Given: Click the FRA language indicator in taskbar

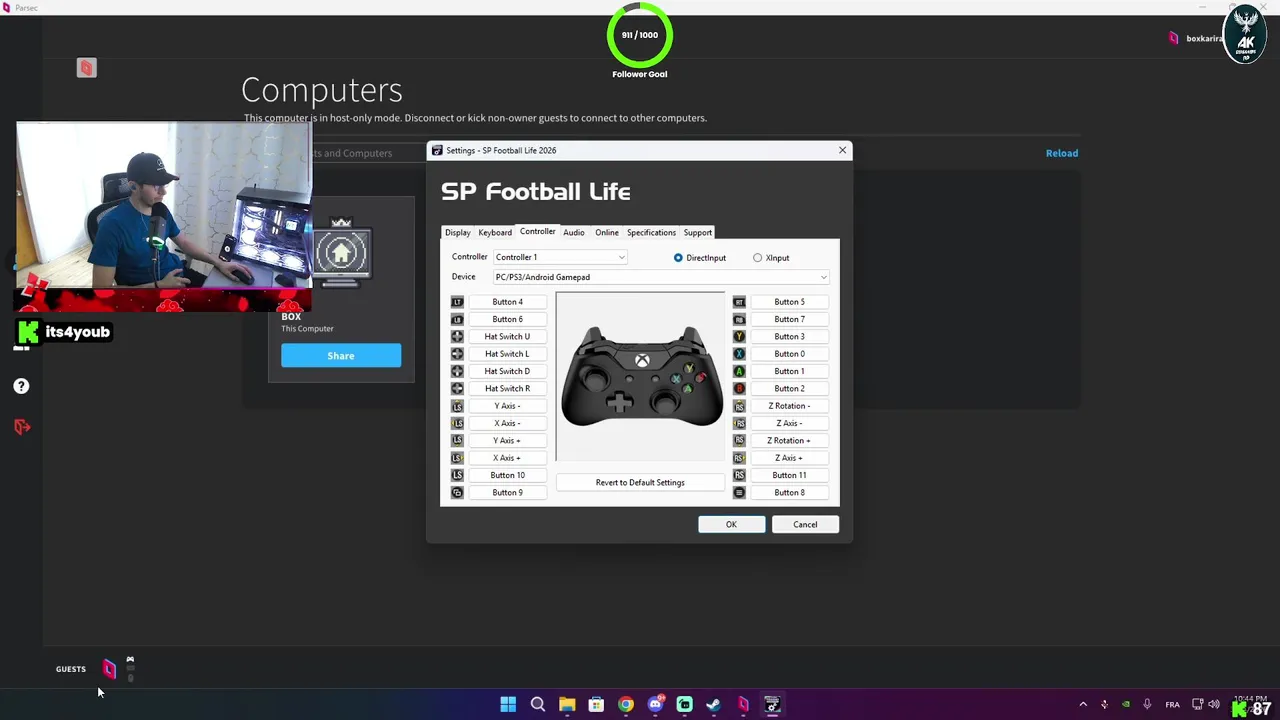Looking at the screenshot, I should pyautogui.click(x=1172, y=705).
